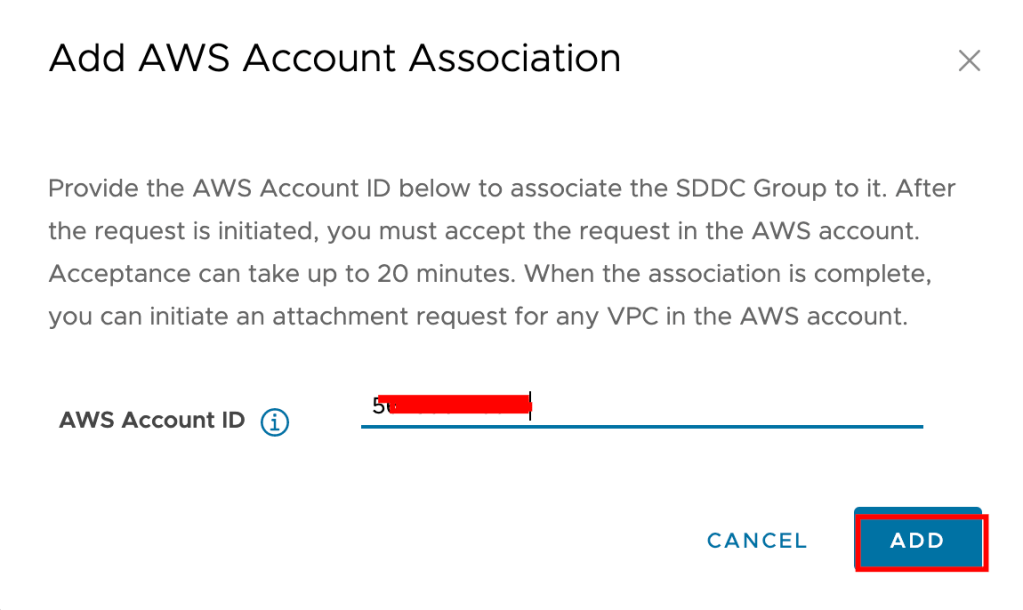Click the leading digit '5' of the account ID

[378, 406]
